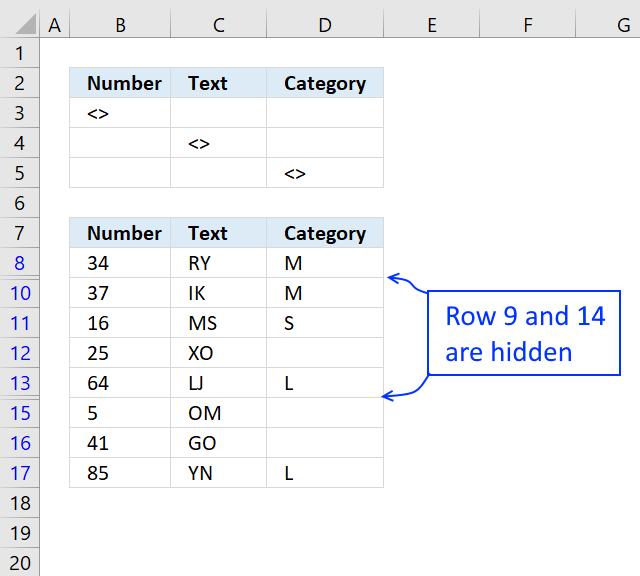Select the cell containing 85
Image resolution: width=640 pixels, height=576 pixels.
(120, 473)
